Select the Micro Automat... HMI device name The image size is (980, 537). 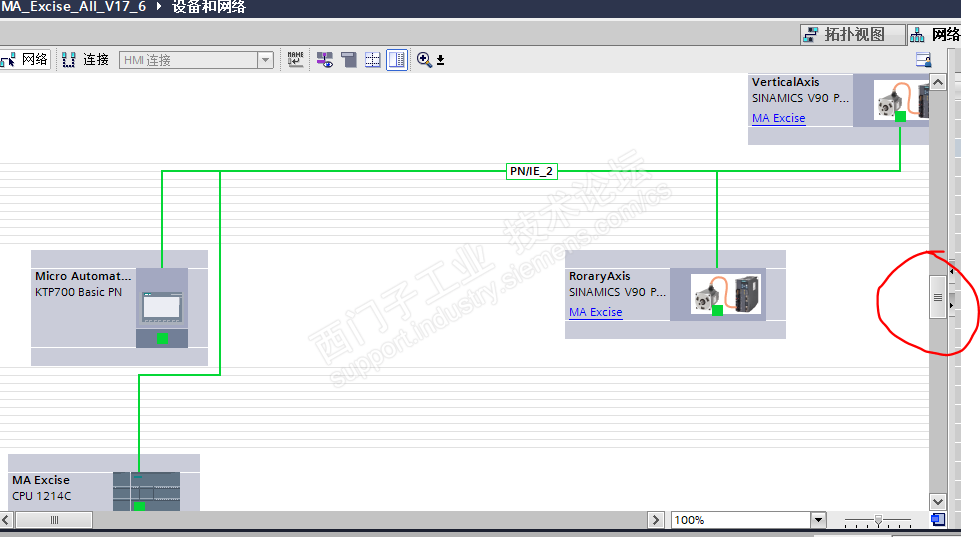83,276
